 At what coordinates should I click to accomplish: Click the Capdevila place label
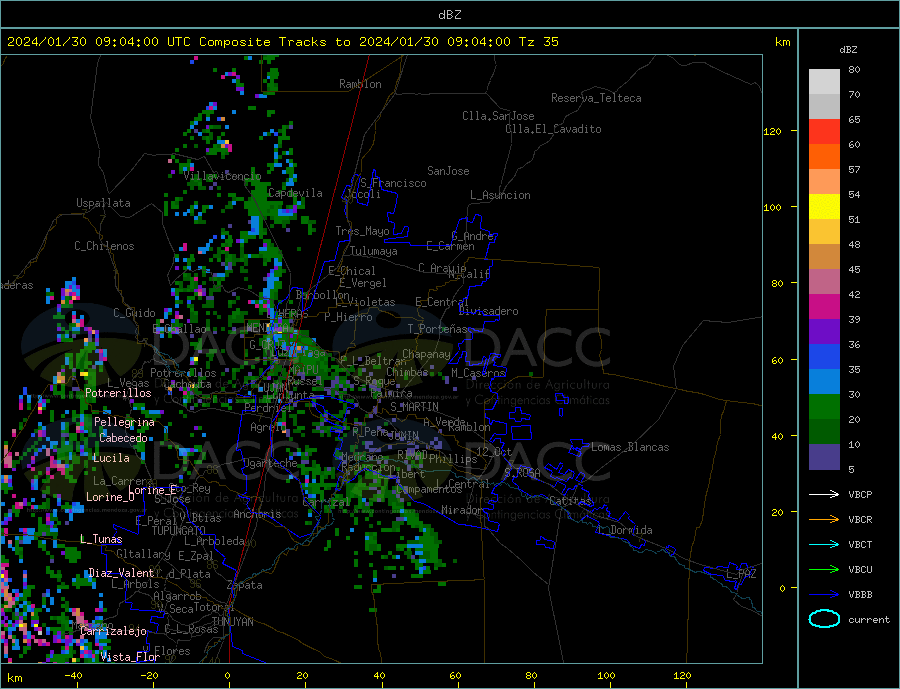295,193
